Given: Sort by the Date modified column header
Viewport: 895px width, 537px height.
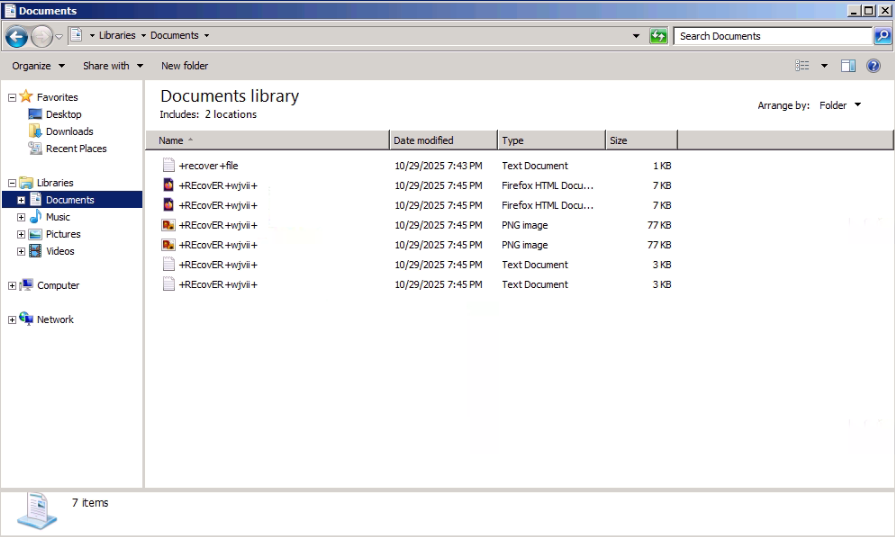Looking at the screenshot, I should tap(444, 140).
